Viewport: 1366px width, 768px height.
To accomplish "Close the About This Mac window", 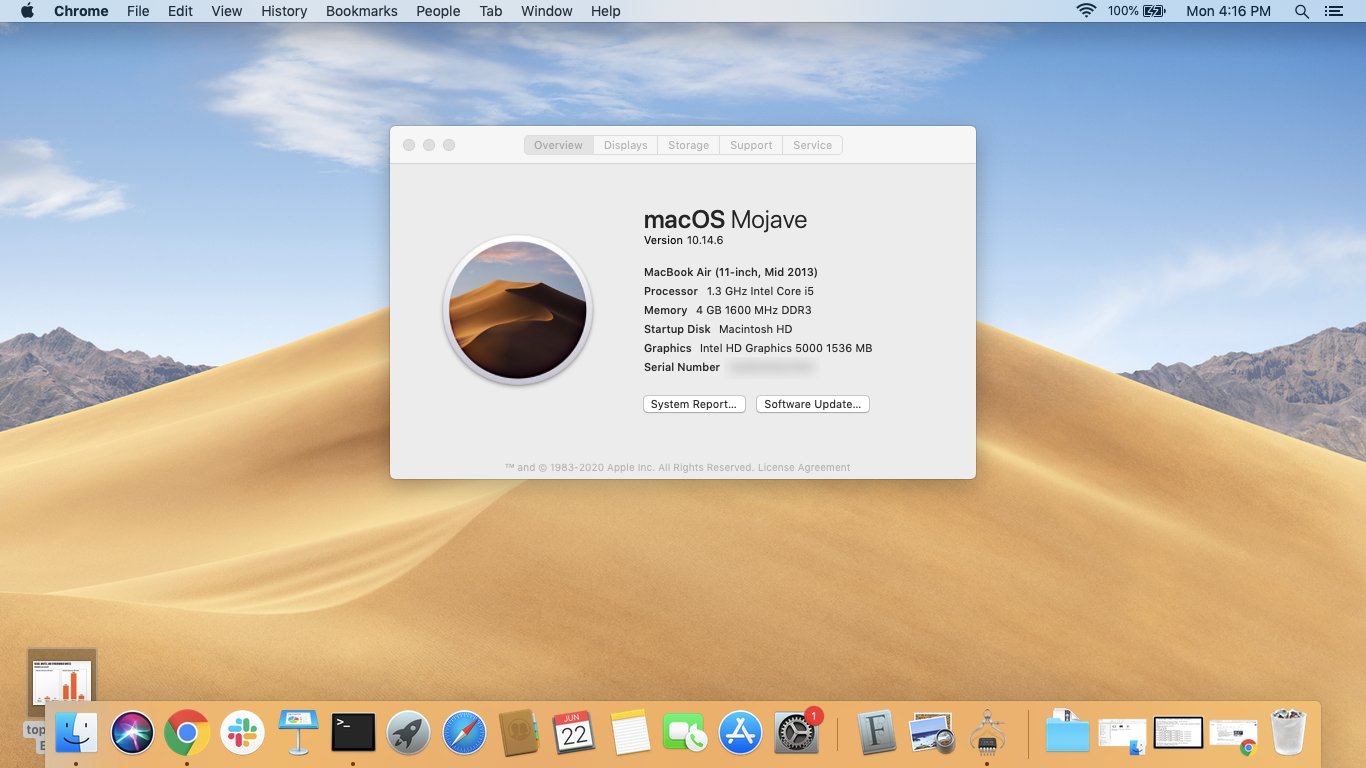I will pyautogui.click(x=409, y=145).
